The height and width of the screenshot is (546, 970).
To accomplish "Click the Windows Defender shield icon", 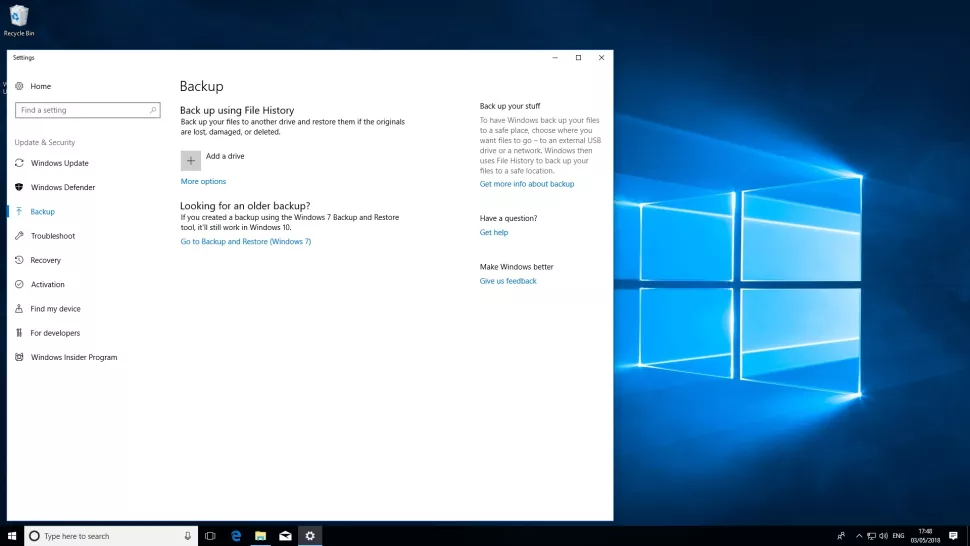I will click(x=19, y=187).
